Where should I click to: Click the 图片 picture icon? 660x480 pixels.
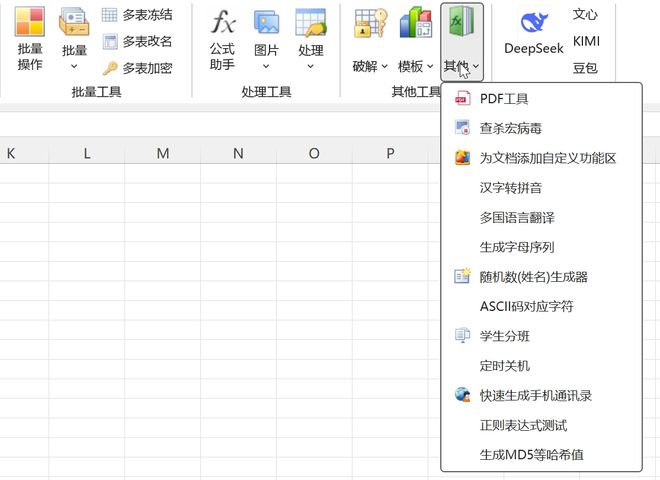click(x=266, y=22)
